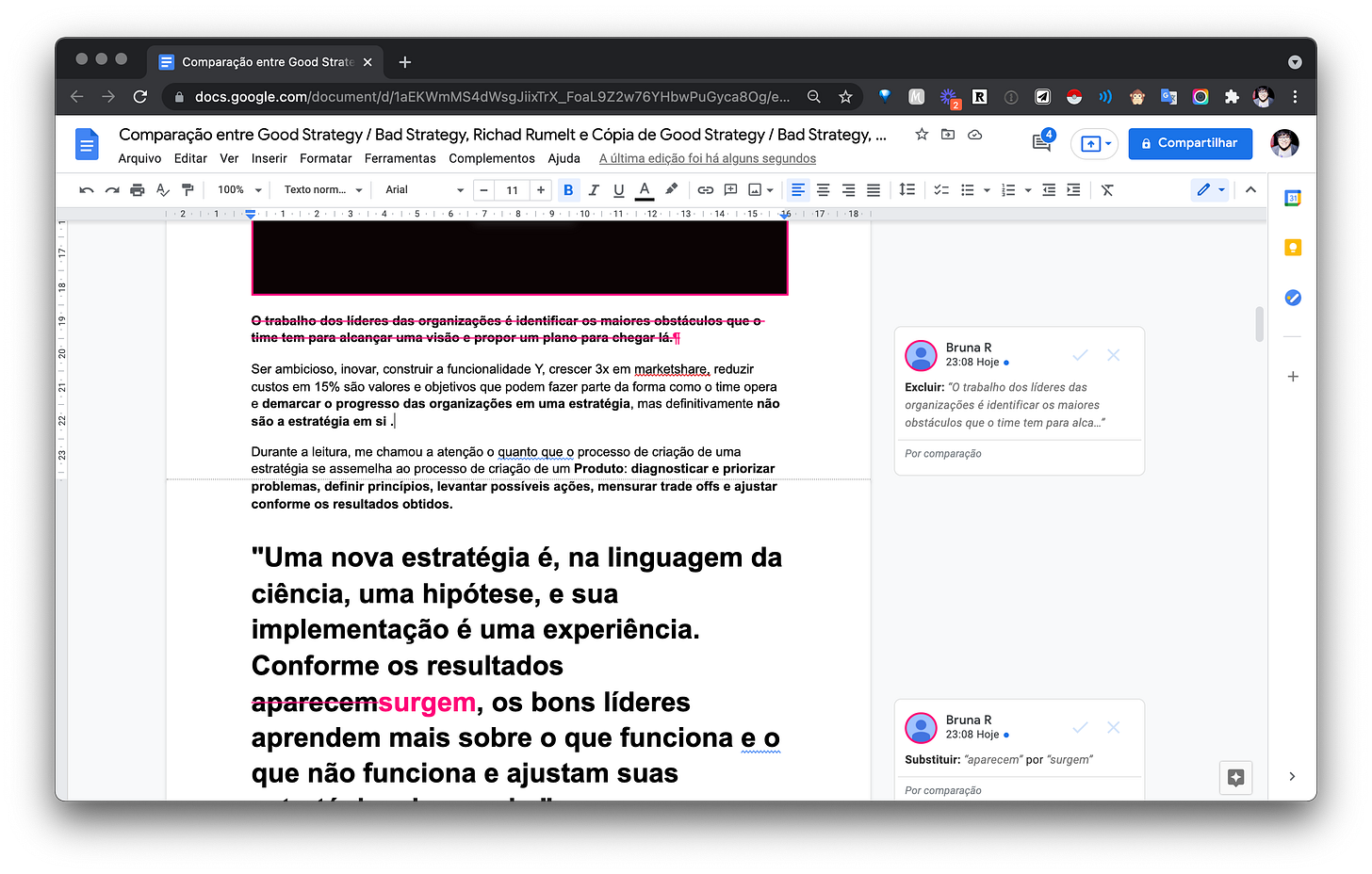Click the font size field showing 11

[513, 190]
